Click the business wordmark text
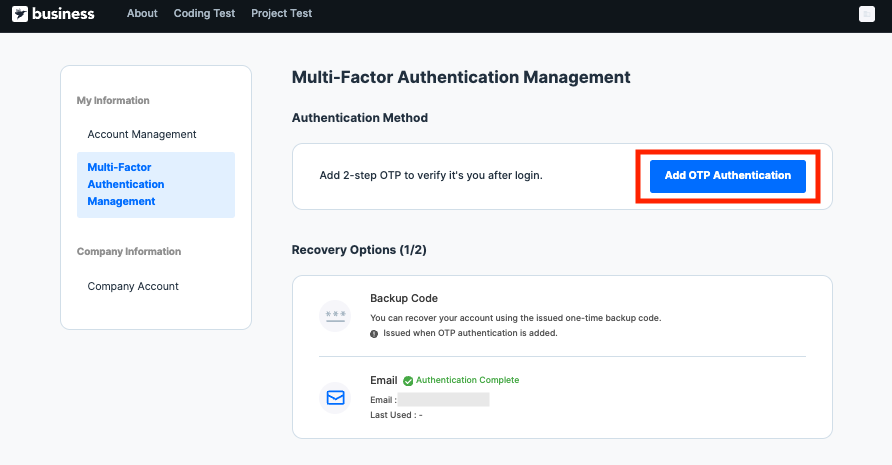The height and width of the screenshot is (465, 892). (x=63, y=14)
